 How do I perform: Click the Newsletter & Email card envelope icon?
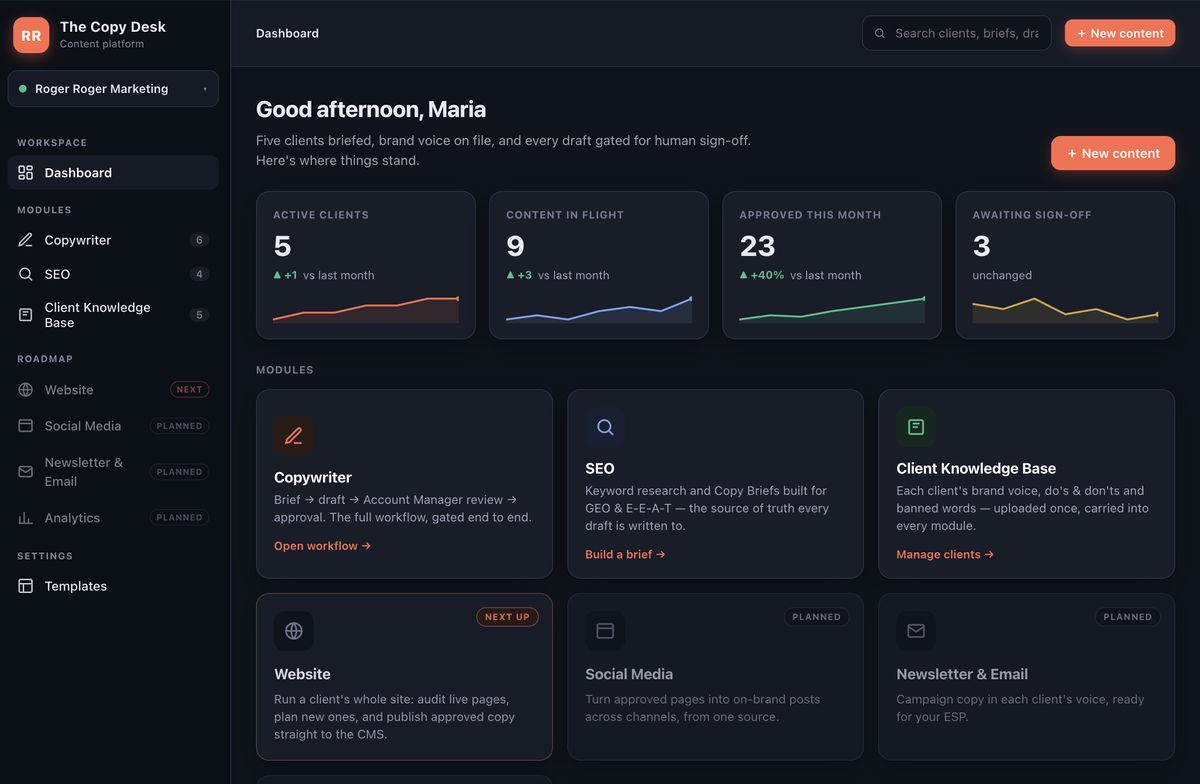pyautogui.click(x=916, y=631)
